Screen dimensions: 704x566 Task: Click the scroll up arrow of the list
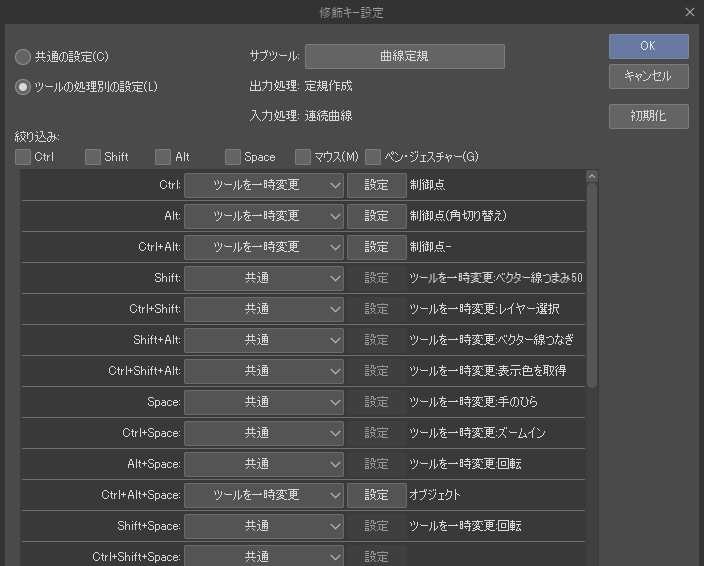[x=592, y=176]
